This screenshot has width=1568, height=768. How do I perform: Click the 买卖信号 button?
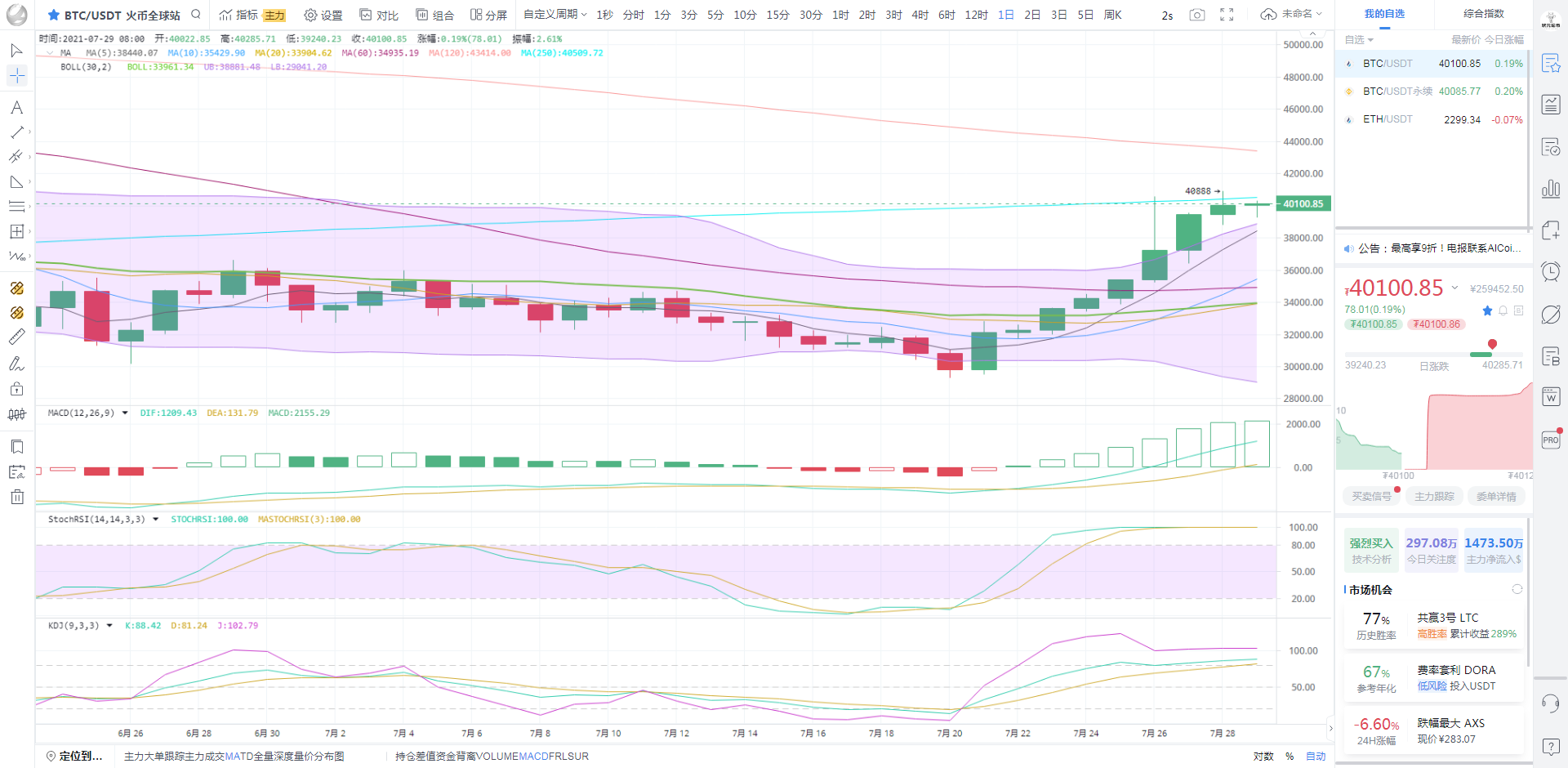point(1371,496)
